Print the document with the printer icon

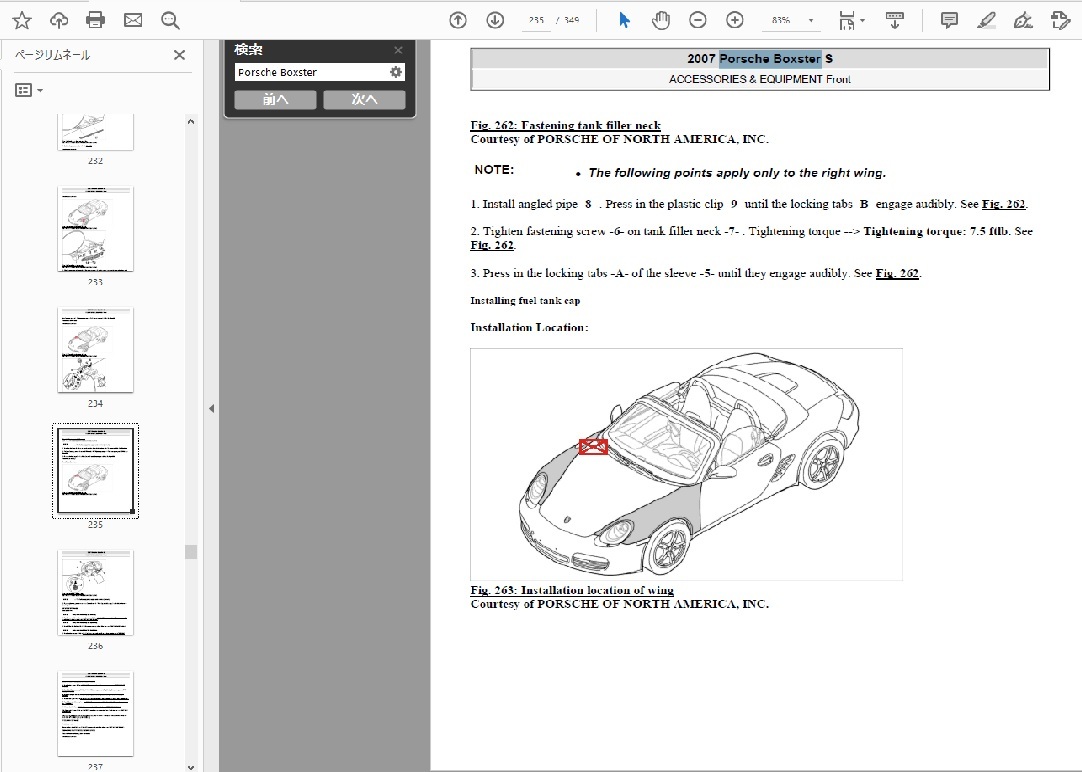coord(96,20)
